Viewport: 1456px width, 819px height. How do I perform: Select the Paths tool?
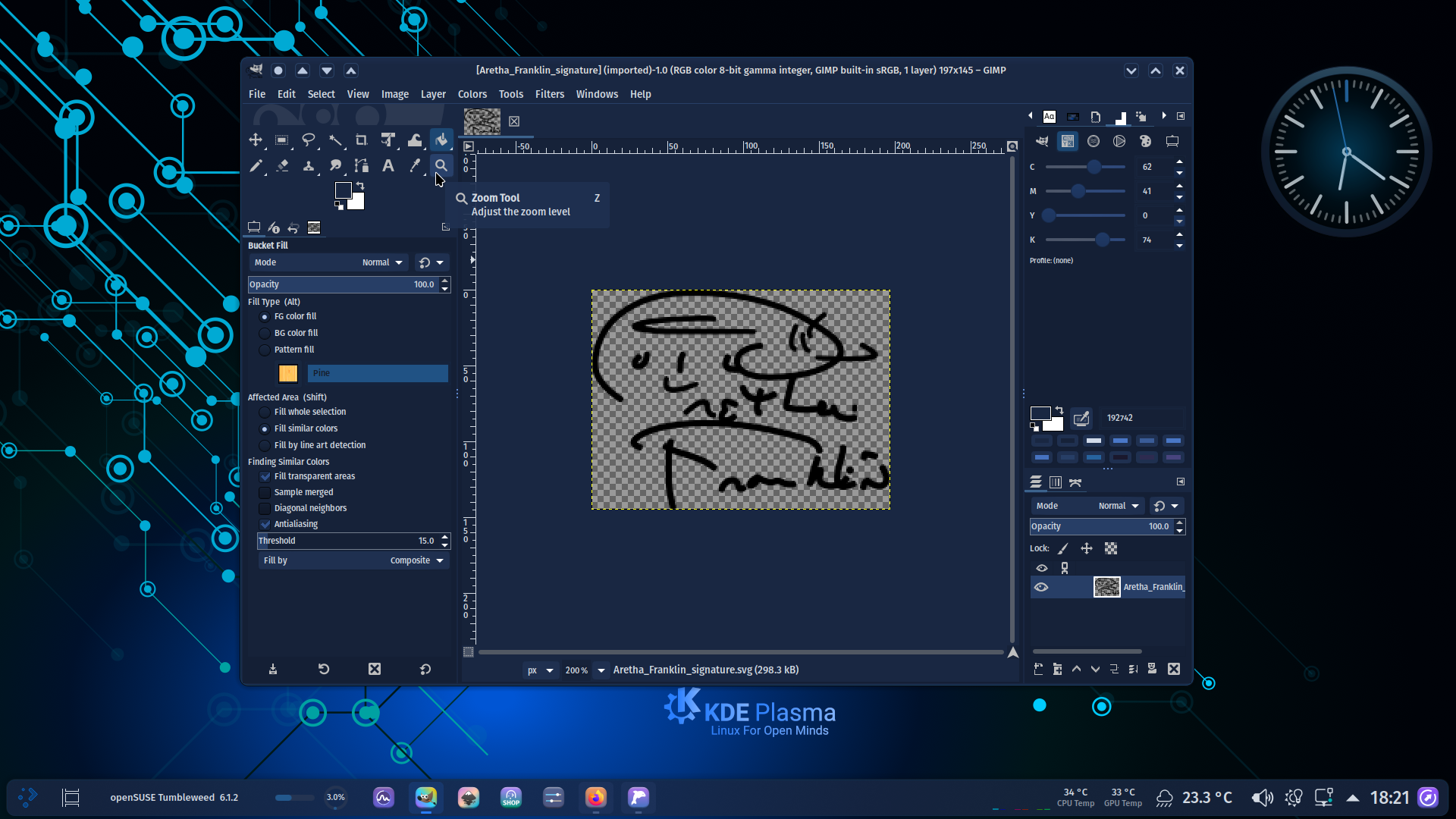point(362,166)
